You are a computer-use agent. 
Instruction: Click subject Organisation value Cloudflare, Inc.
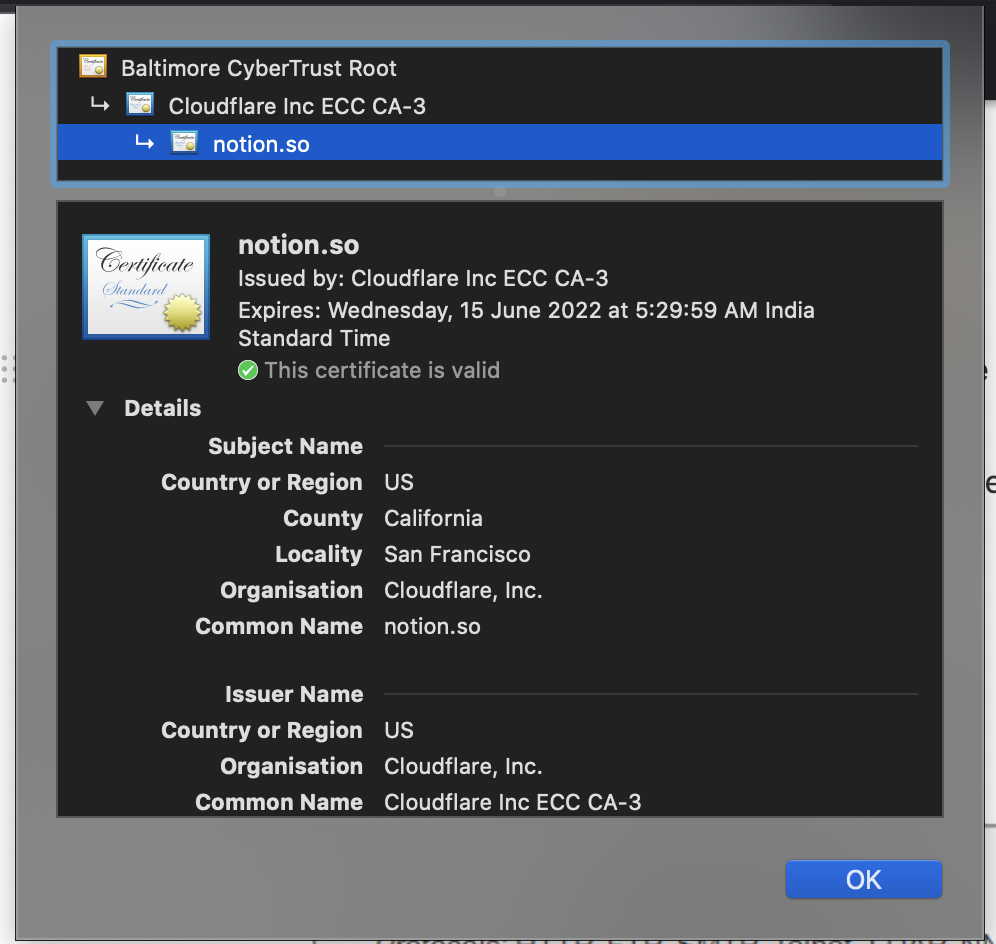[463, 591]
